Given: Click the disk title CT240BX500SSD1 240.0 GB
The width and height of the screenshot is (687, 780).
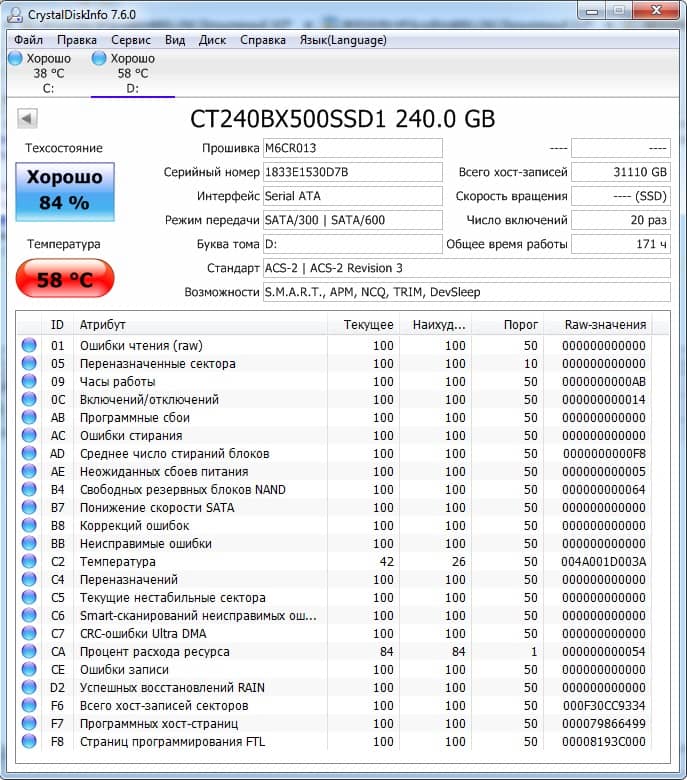Looking at the screenshot, I should (343, 119).
